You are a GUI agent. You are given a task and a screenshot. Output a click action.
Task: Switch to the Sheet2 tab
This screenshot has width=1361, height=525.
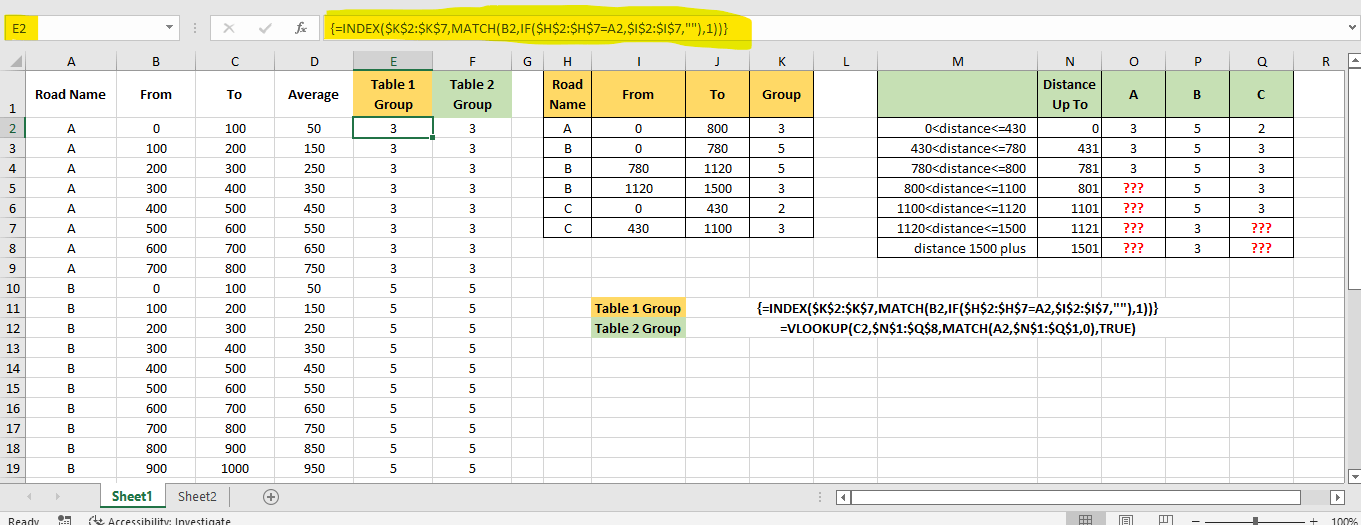[197, 496]
